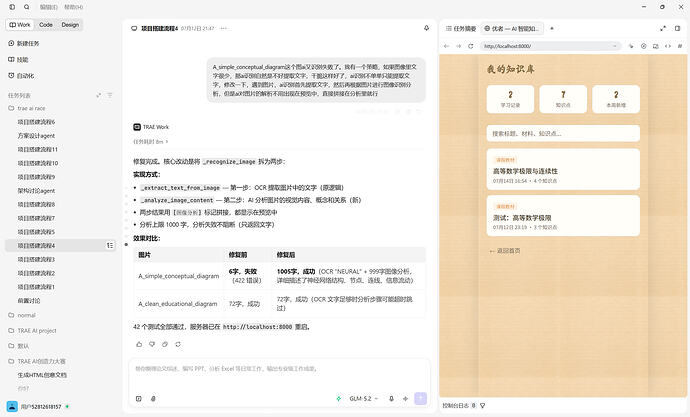Open task 项目搭建流程5
The height and width of the screenshot is (417, 690).
click(36, 232)
